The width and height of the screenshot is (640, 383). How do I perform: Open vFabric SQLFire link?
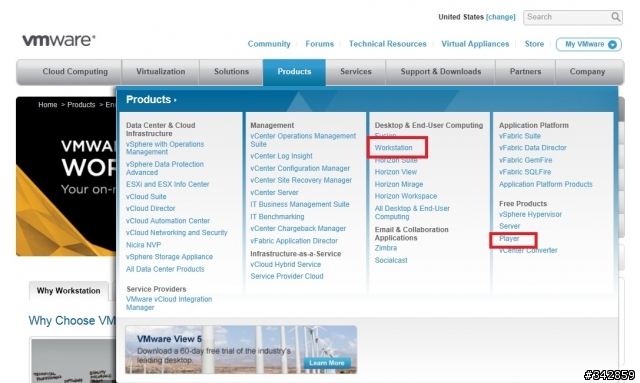click(525, 172)
